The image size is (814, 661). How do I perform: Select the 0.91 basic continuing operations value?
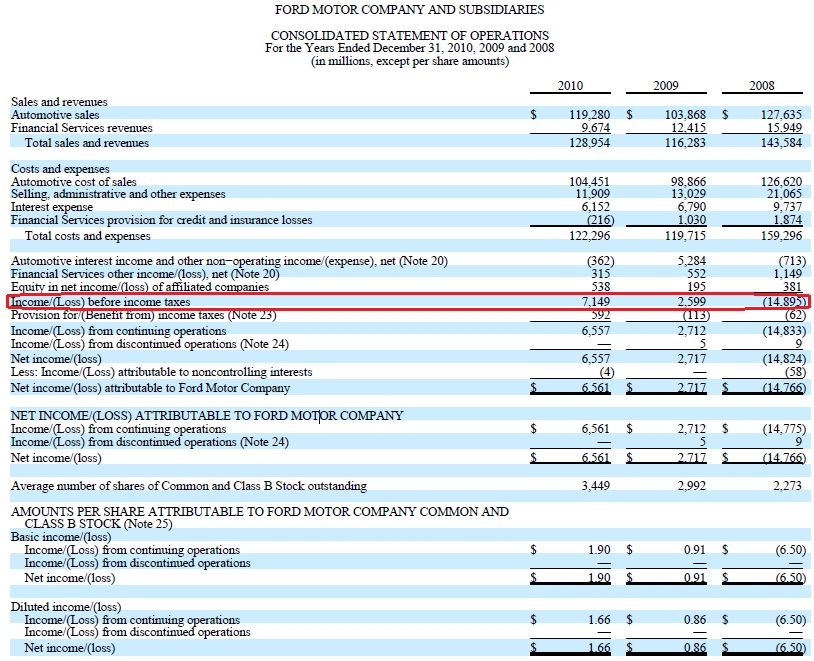[x=695, y=549]
